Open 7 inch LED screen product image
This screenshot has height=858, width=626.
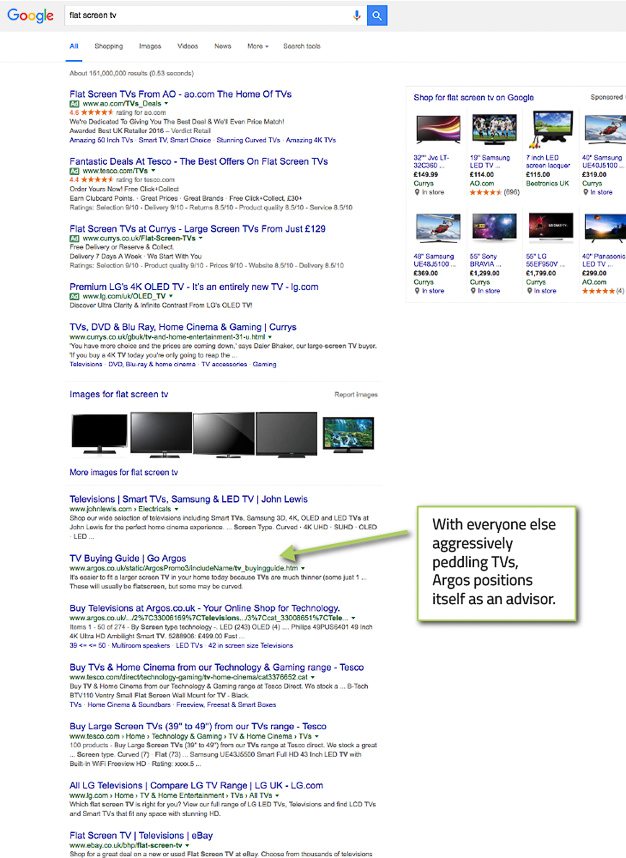tap(552, 129)
